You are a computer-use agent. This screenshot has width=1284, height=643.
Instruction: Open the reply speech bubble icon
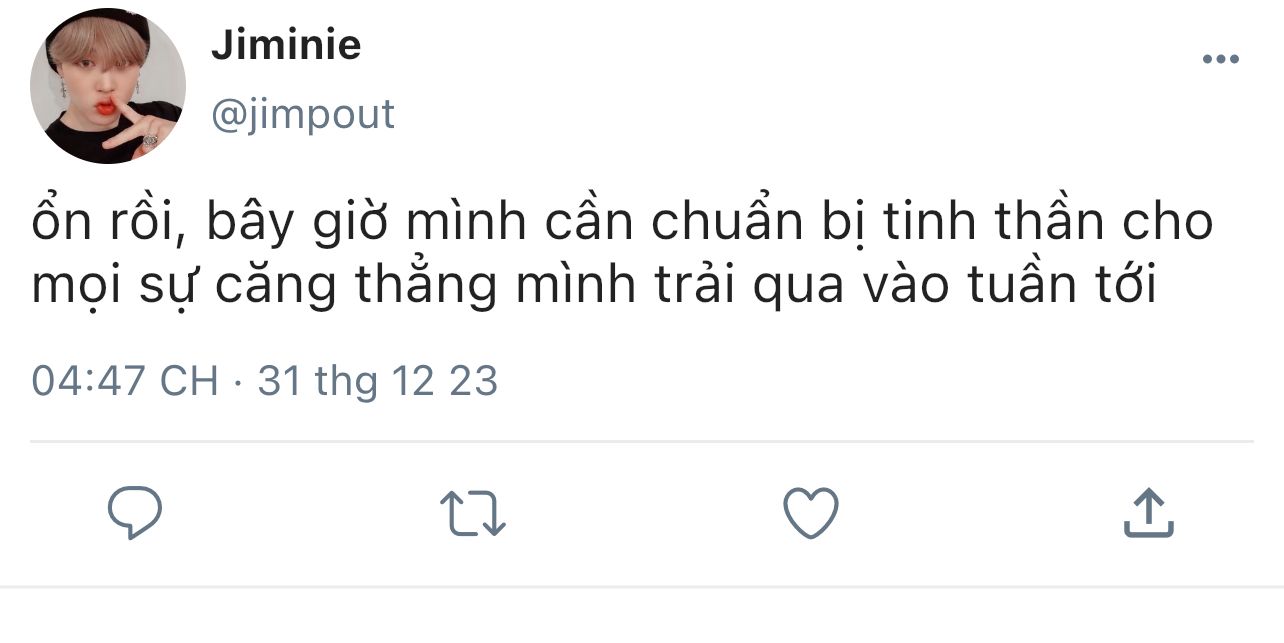coord(135,512)
